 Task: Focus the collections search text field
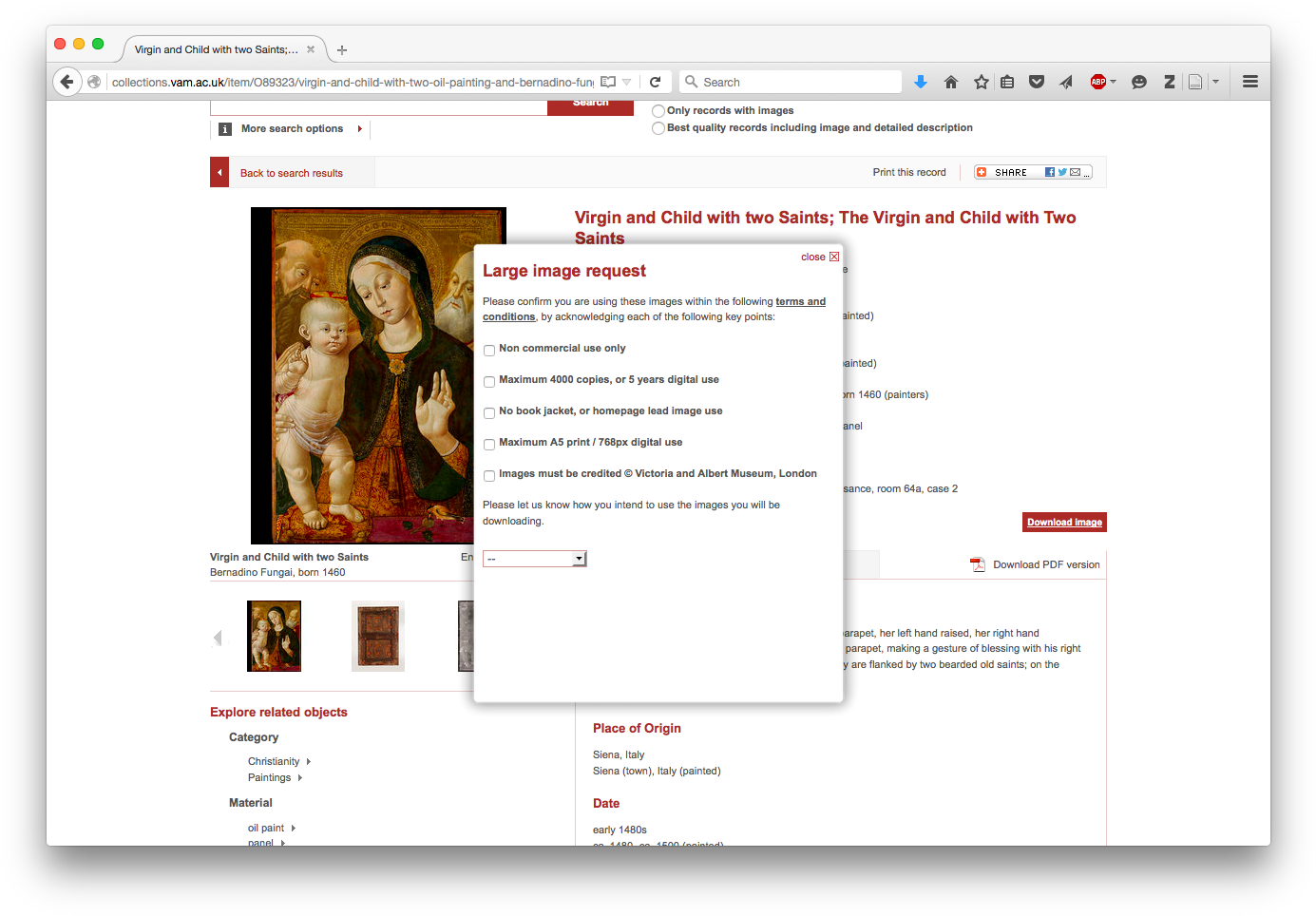point(378,107)
